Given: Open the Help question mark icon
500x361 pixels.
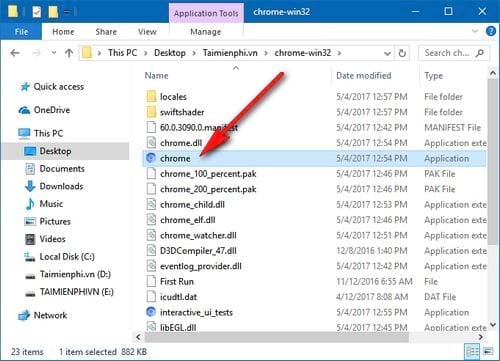Looking at the screenshot, I should [491, 31].
